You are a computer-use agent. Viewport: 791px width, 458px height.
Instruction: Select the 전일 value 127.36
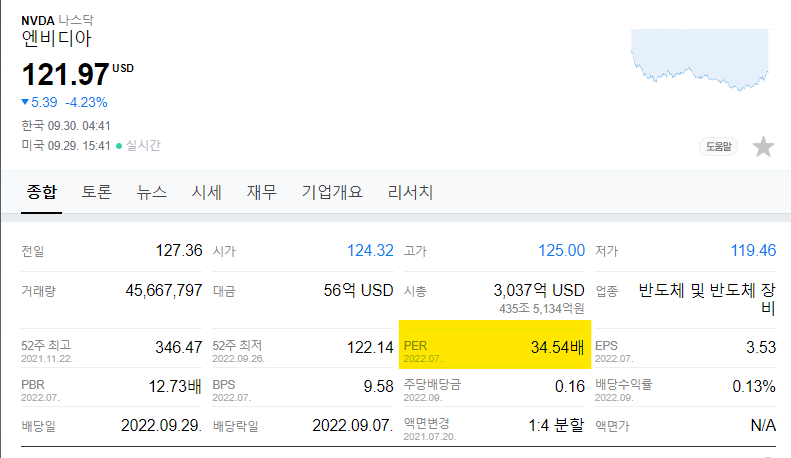179,250
